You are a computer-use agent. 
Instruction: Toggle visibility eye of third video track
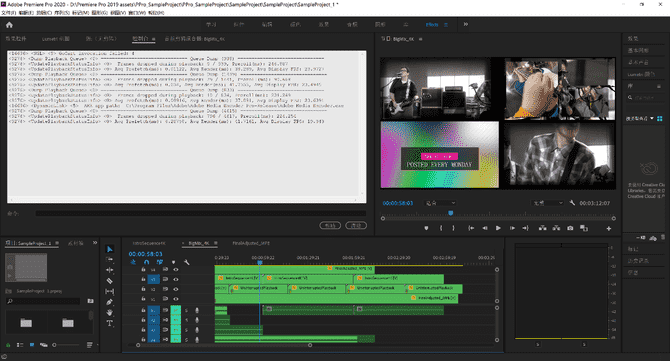click(175, 289)
